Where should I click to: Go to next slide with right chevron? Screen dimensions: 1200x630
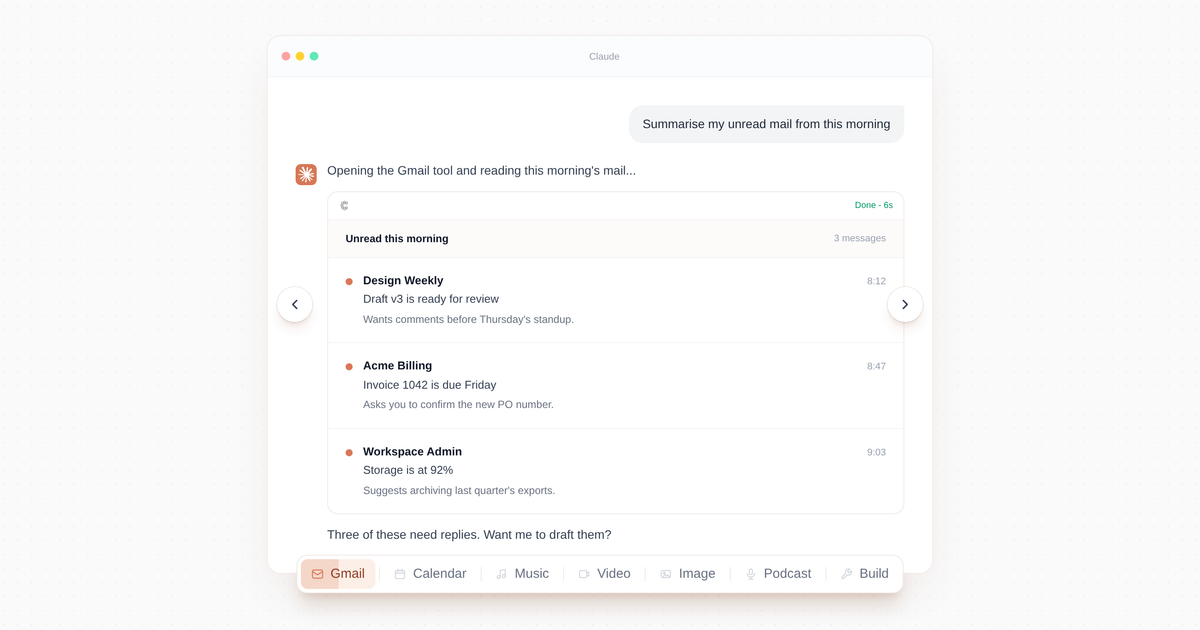[x=905, y=304]
